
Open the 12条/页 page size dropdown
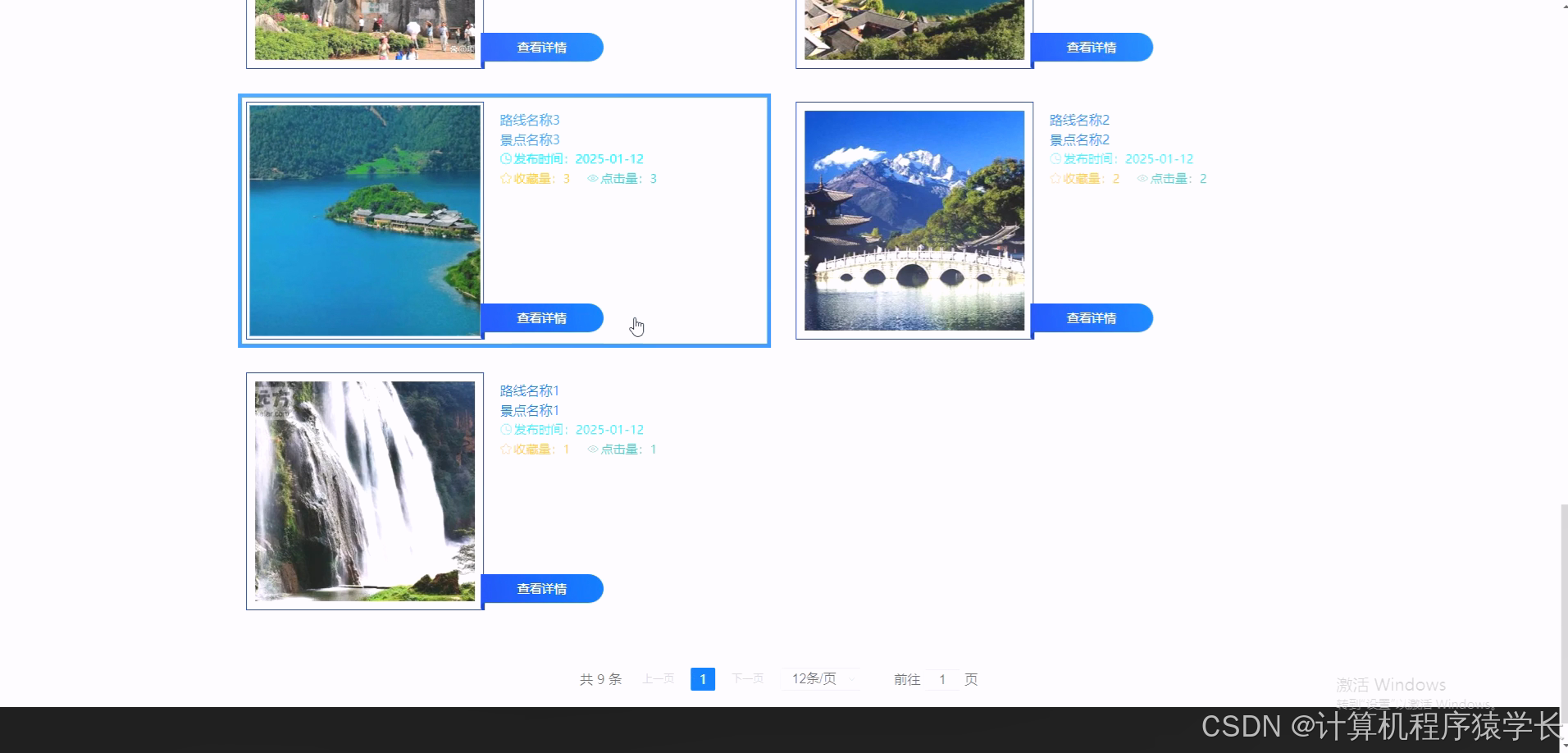(x=820, y=679)
